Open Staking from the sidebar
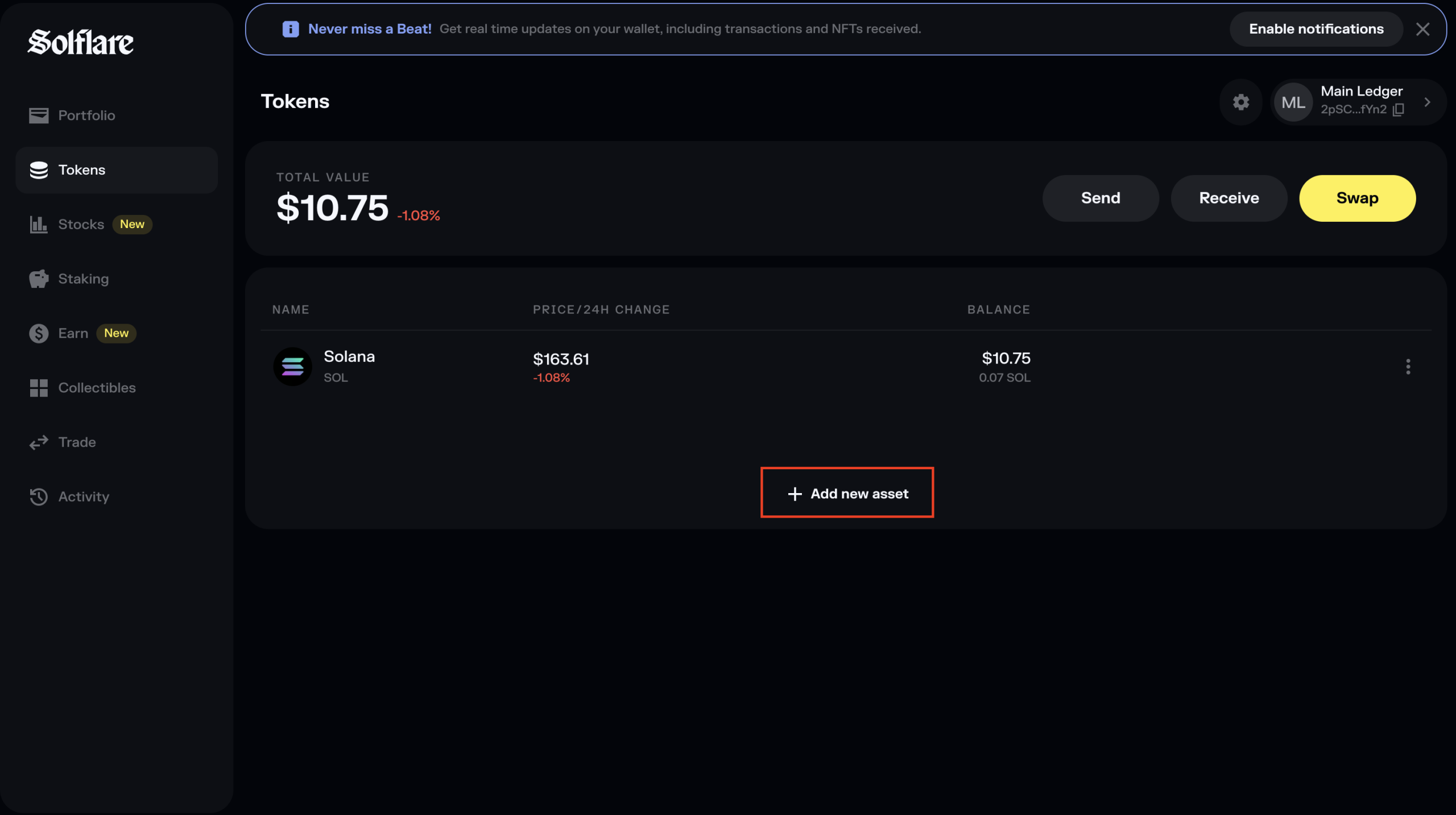This screenshot has height=815, width=1456. tap(83, 279)
